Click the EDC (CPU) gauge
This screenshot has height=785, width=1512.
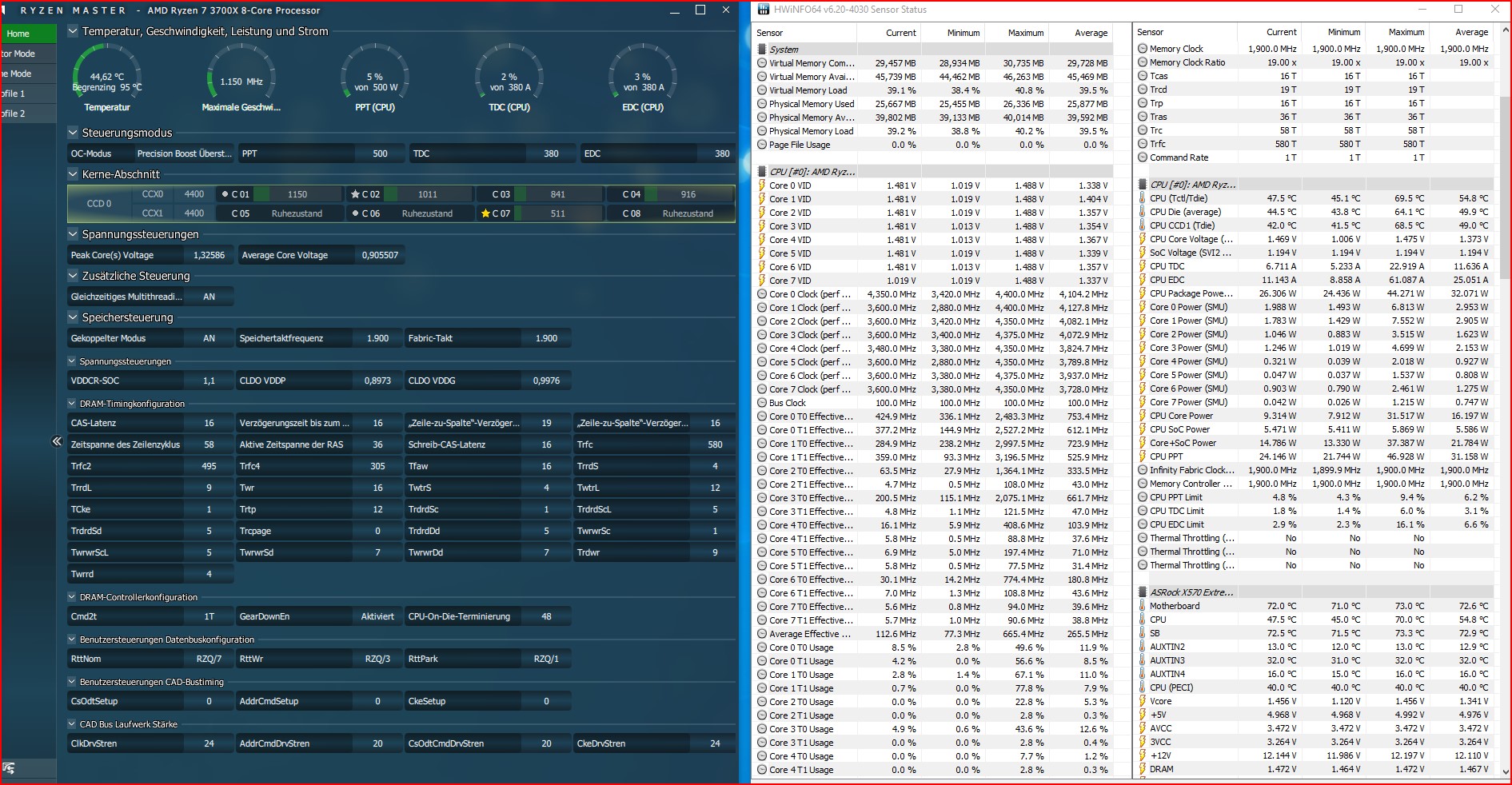click(643, 78)
